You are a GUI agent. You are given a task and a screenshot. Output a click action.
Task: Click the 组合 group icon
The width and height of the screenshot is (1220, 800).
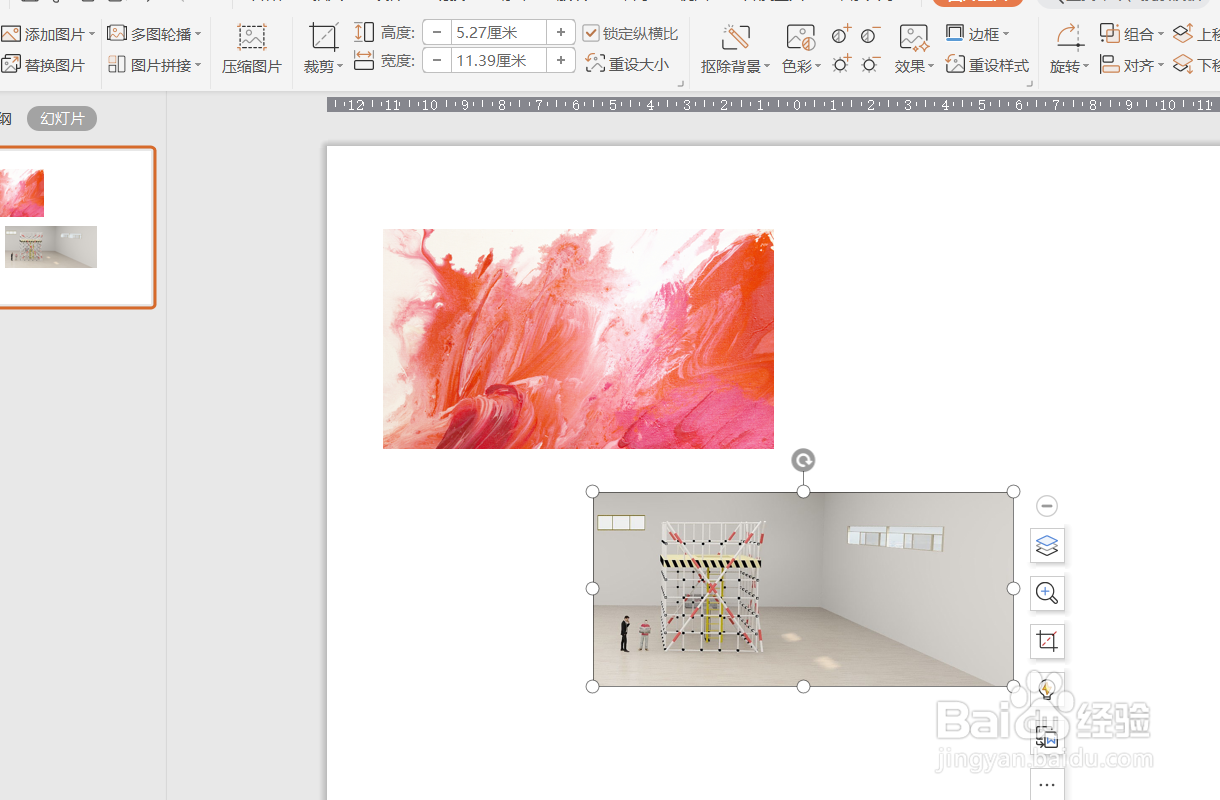[1110, 34]
